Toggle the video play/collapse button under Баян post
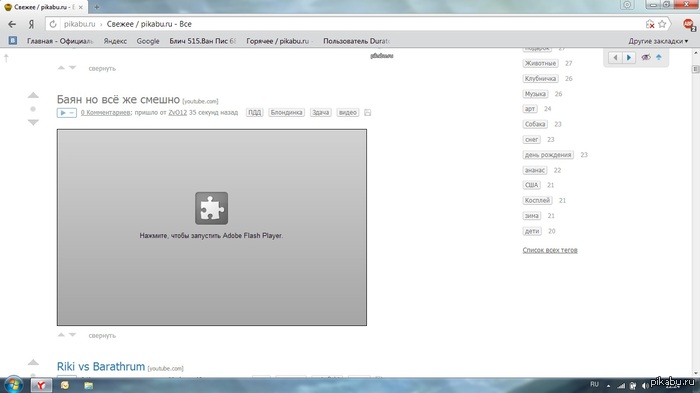This screenshot has height=393, width=700. click(67, 113)
